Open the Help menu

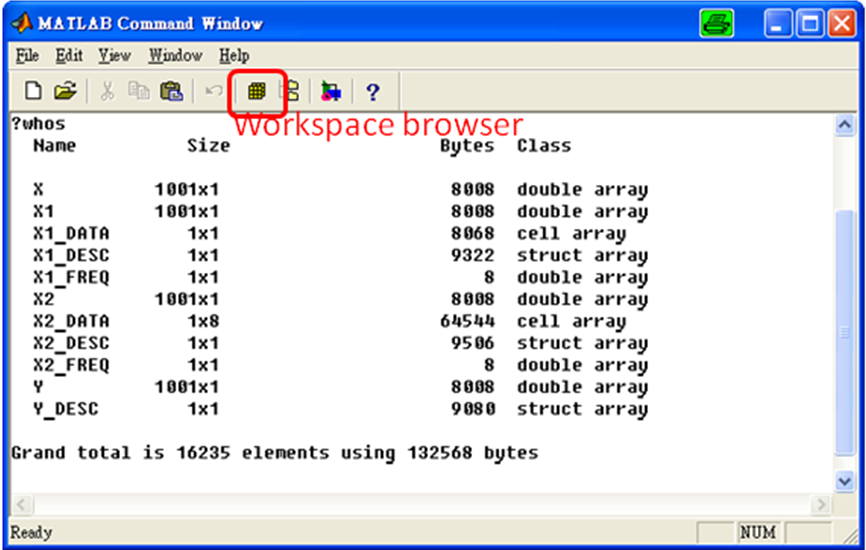tap(234, 55)
